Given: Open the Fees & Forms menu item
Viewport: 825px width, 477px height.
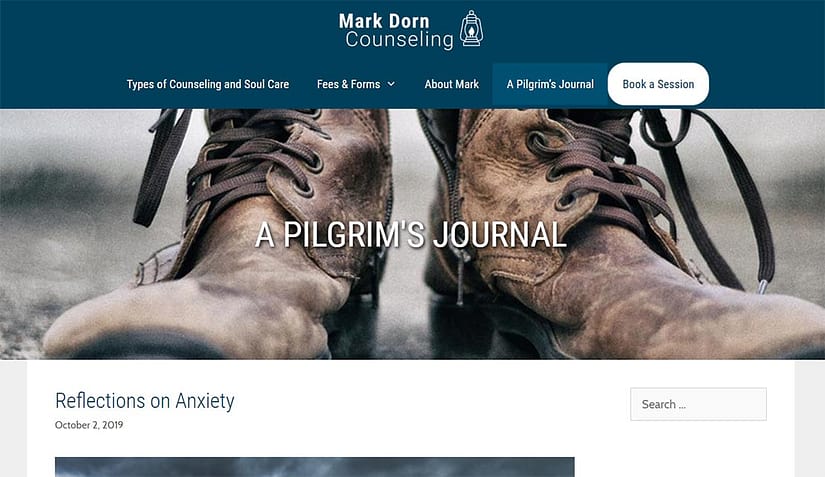Looking at the screenshot, I should [x=348, y=84].
